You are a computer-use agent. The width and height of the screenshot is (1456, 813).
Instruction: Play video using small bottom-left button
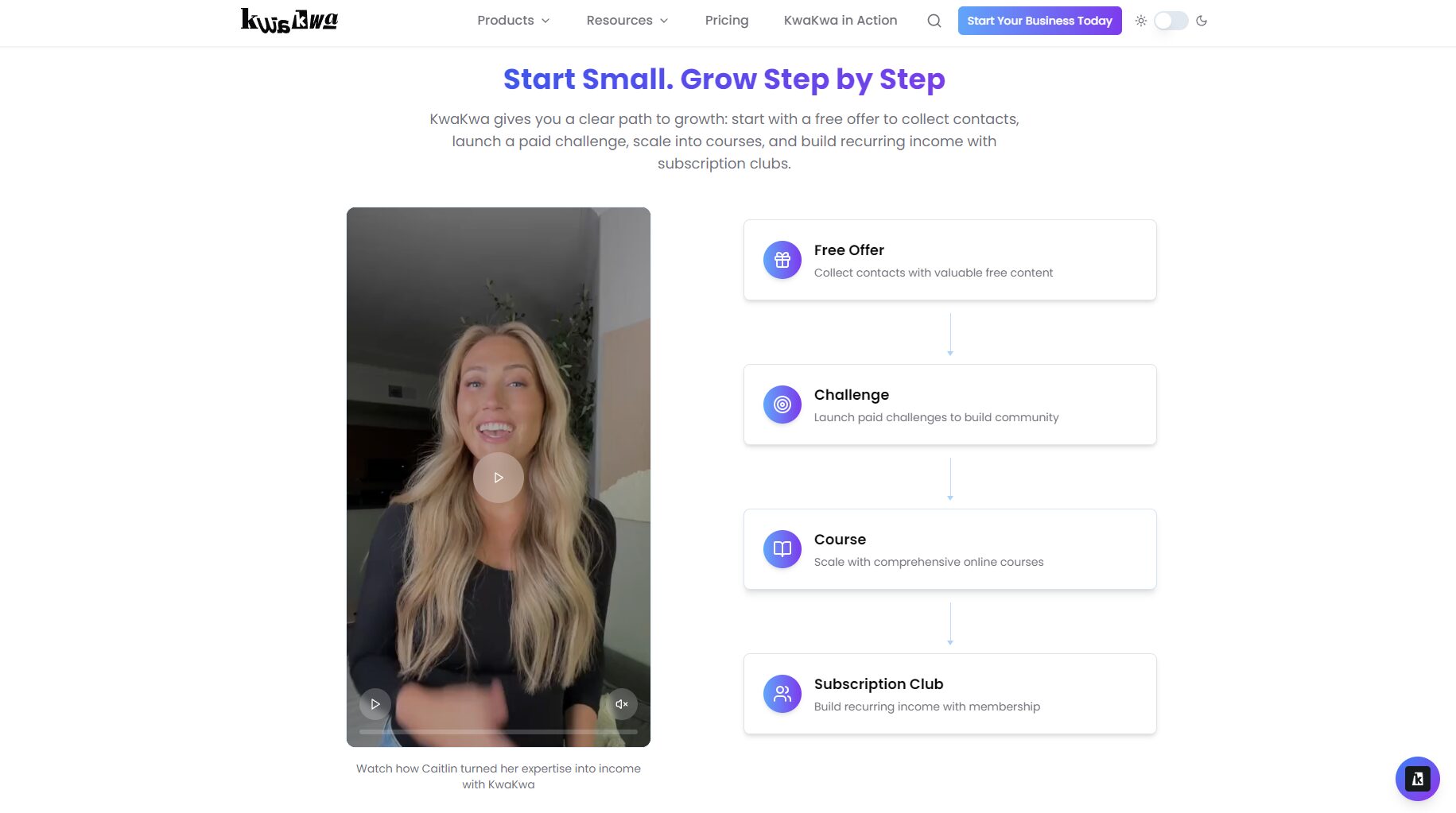pos(375,704)
